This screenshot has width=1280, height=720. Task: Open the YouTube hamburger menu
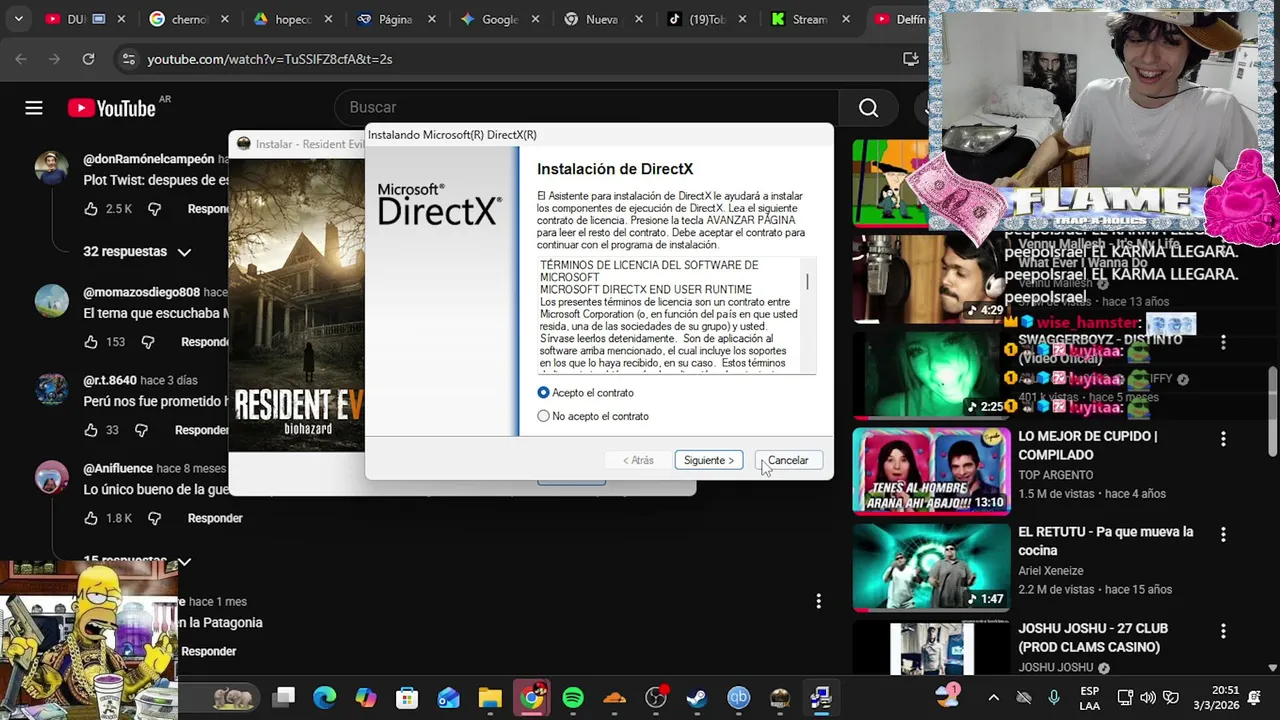coord(34,108)
